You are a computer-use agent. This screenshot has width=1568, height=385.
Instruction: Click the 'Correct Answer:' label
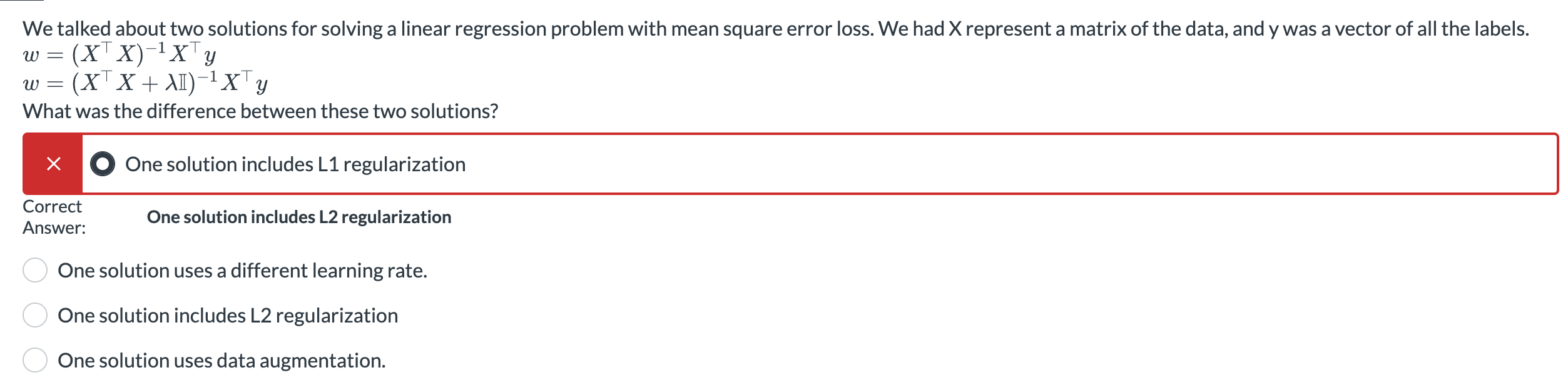(x=54, y=217)
